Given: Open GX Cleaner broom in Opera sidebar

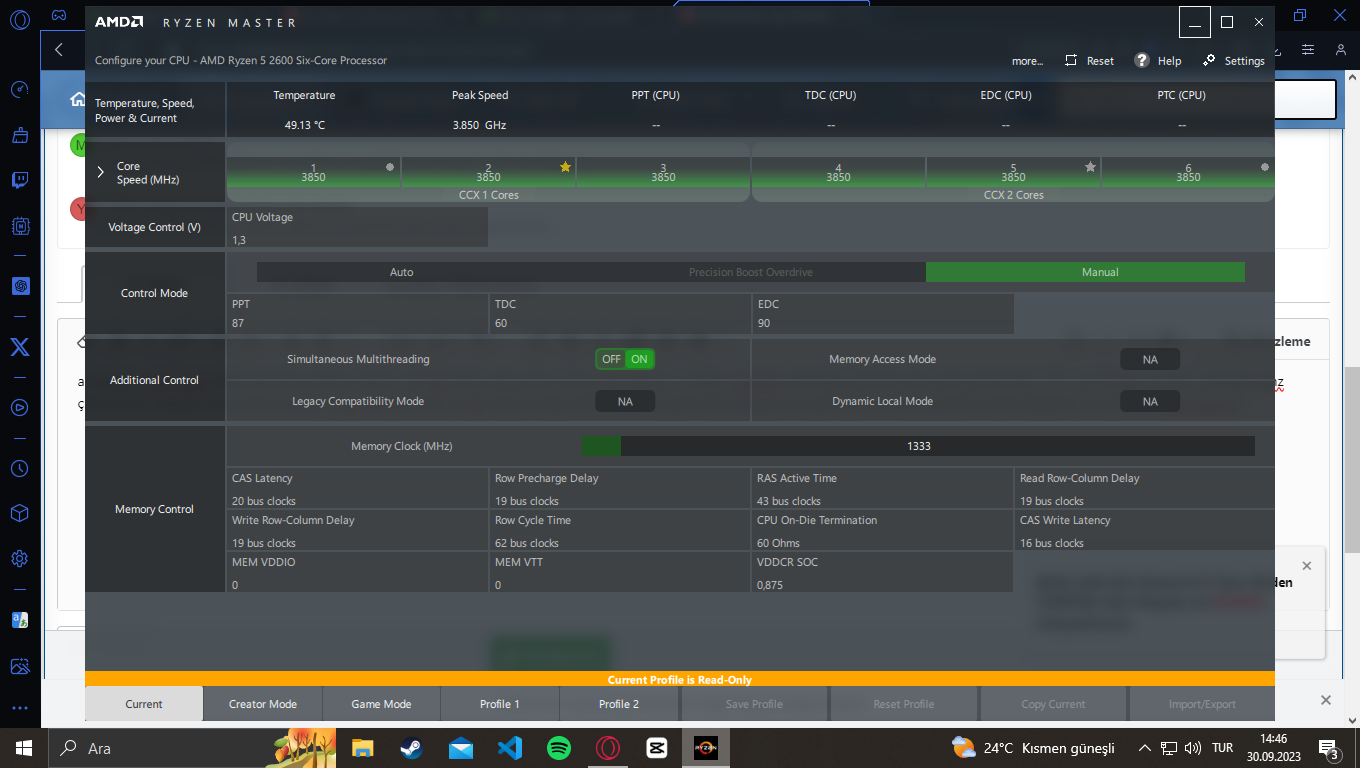Looking at the screenshot, I should pos(20,135).
